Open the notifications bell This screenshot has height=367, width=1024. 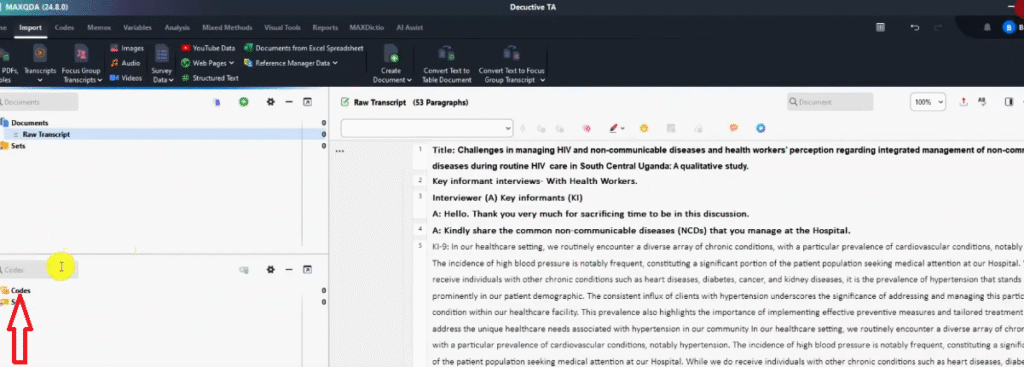coord(987,27)
